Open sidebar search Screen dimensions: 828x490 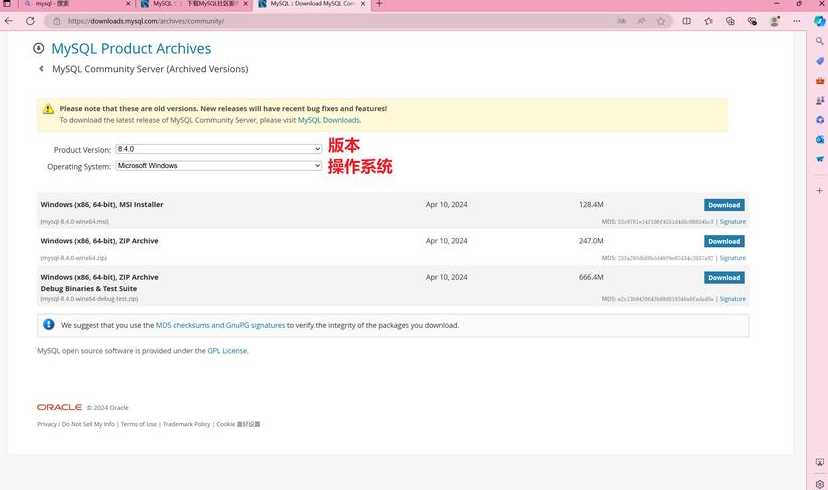click(x=820, y=41)
